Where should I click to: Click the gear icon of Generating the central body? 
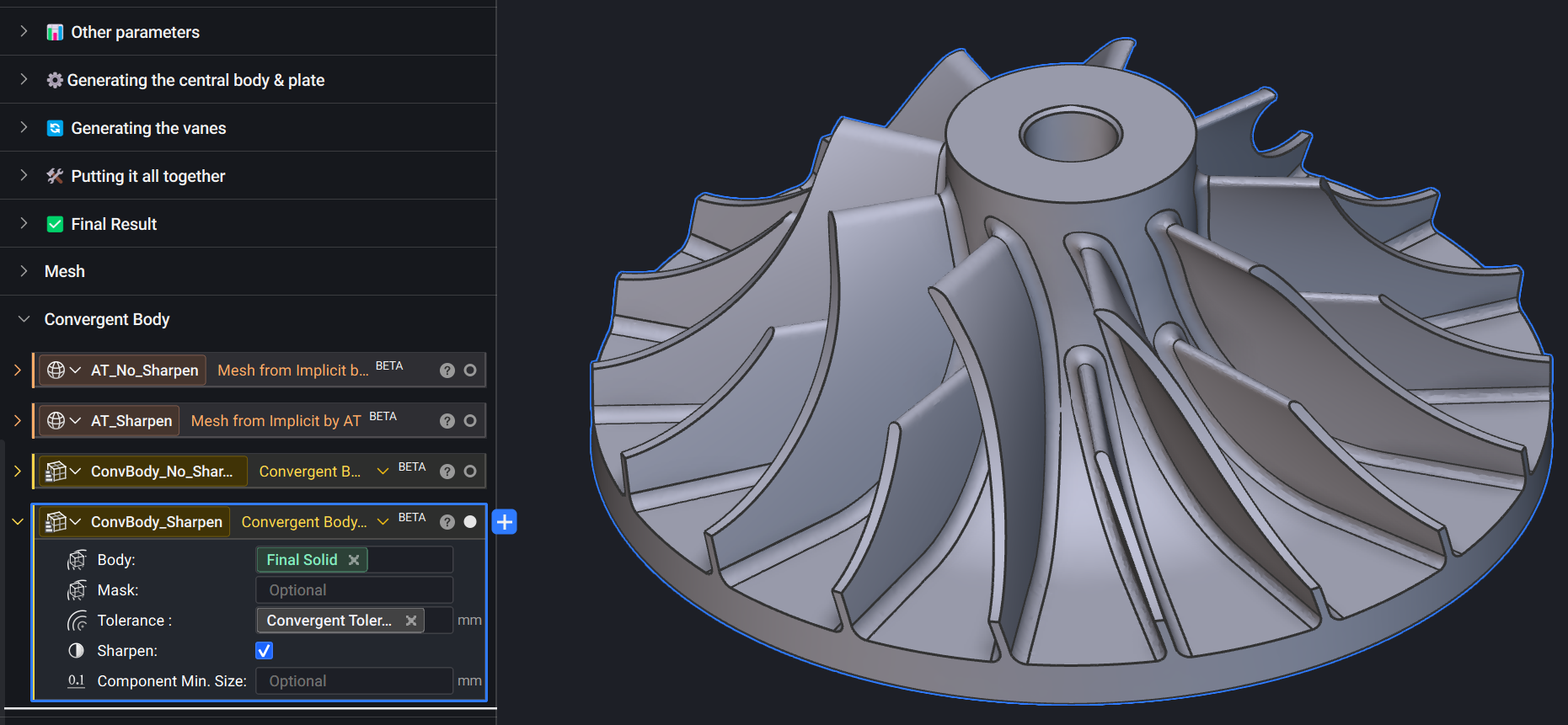click(55, 80)
